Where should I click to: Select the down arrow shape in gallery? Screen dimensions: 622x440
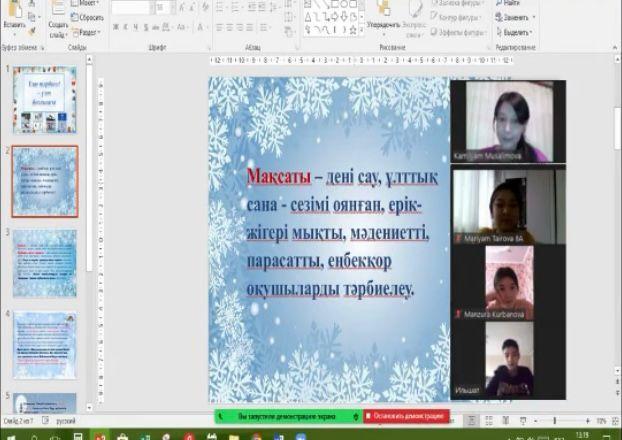coord(344,17)
